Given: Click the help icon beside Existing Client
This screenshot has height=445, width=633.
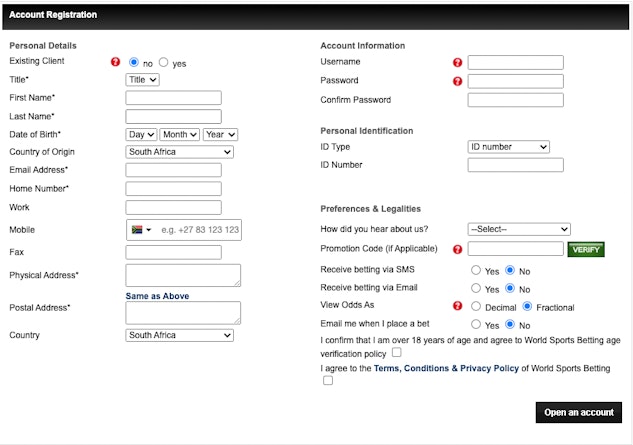Looking at the screenshot, I should (115, 62).
